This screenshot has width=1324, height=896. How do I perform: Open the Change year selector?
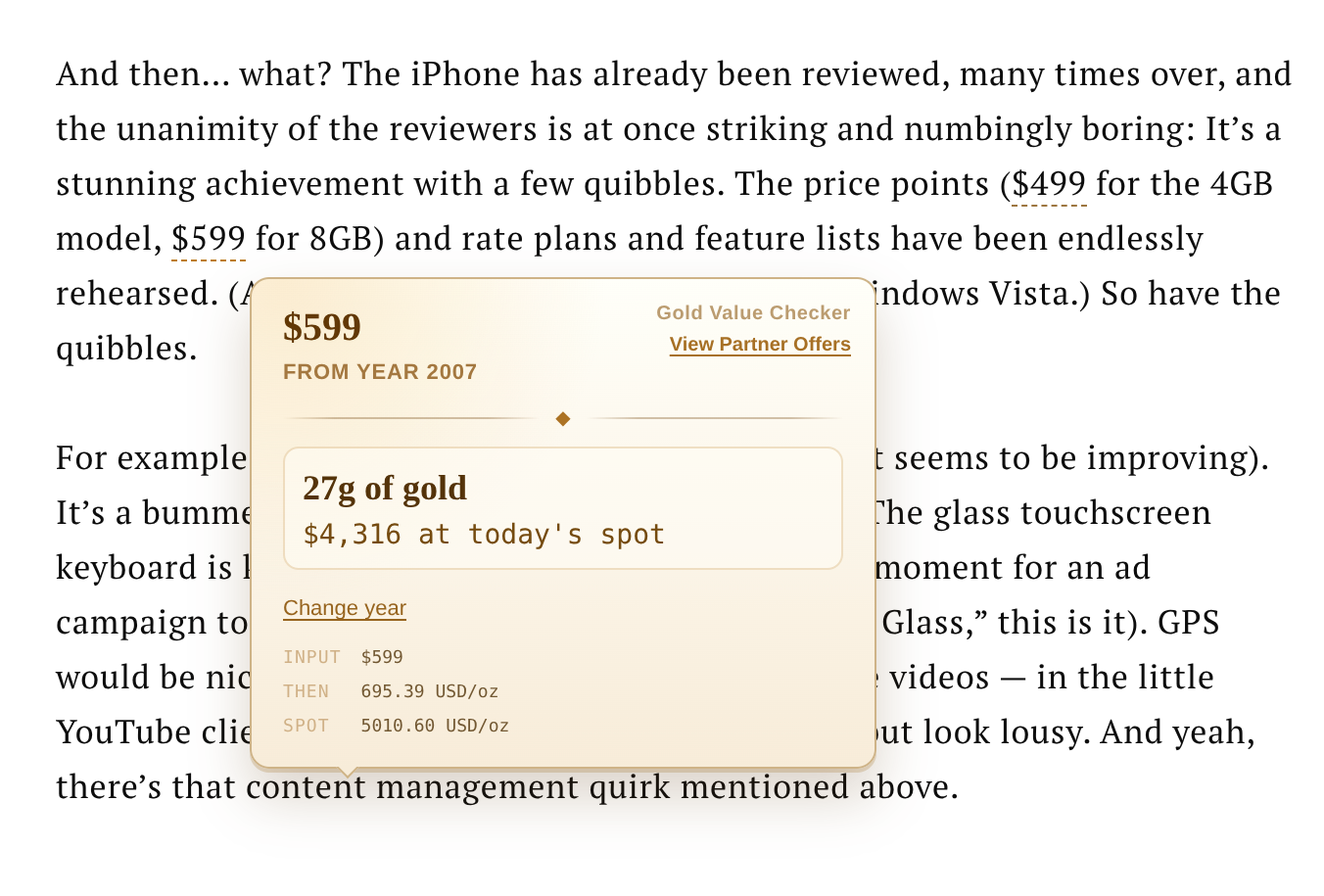(344, 608)
